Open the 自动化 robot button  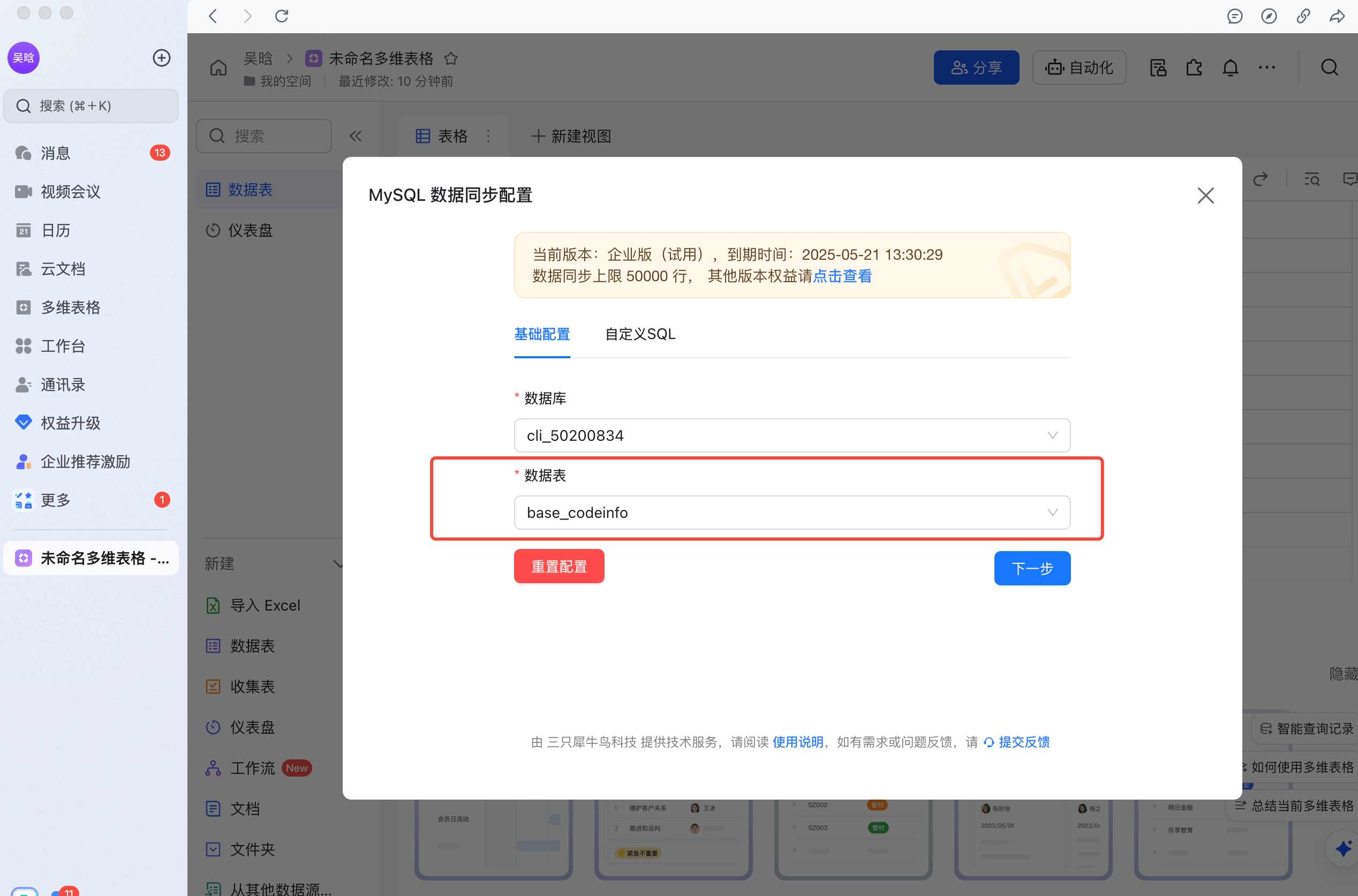coord(1078,67)
